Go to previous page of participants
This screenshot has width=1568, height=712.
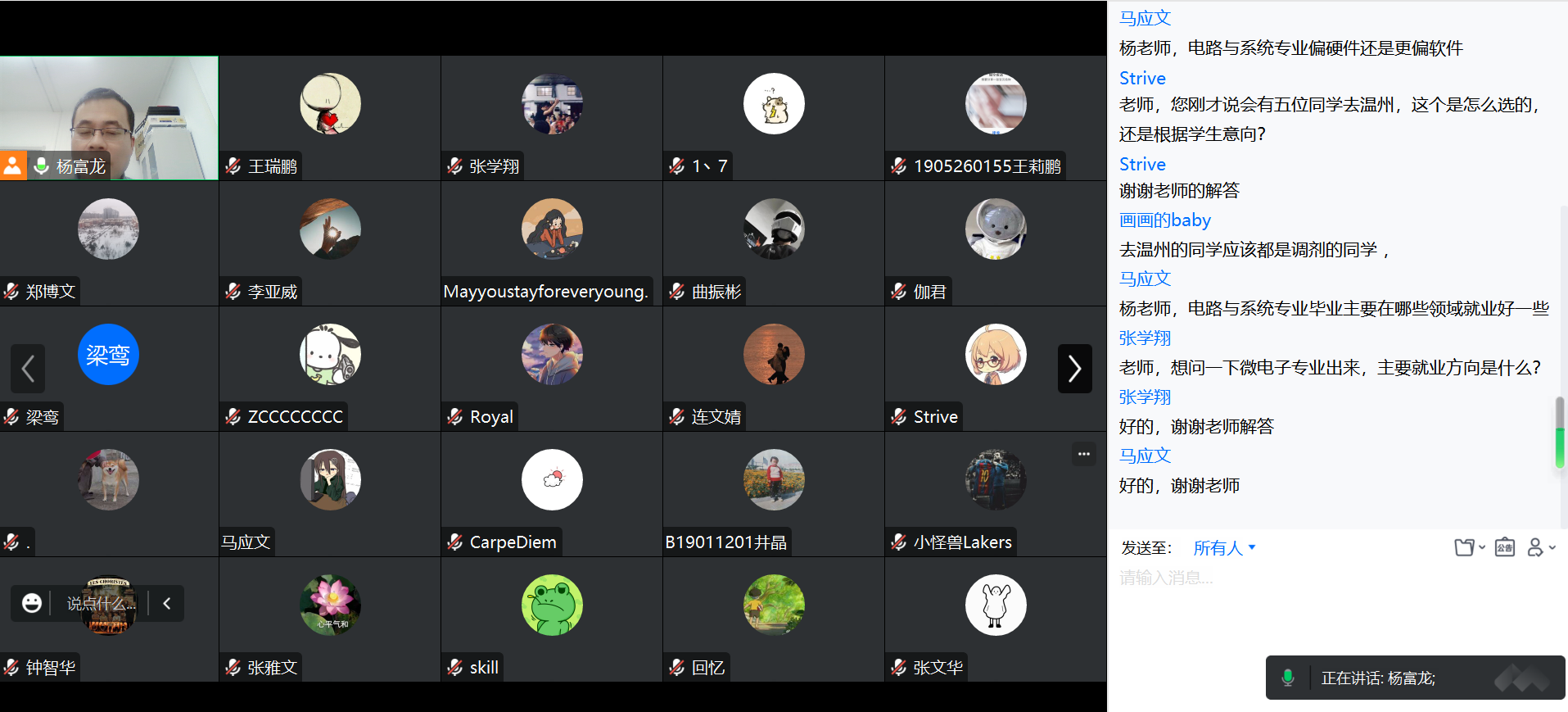[28, 369]
